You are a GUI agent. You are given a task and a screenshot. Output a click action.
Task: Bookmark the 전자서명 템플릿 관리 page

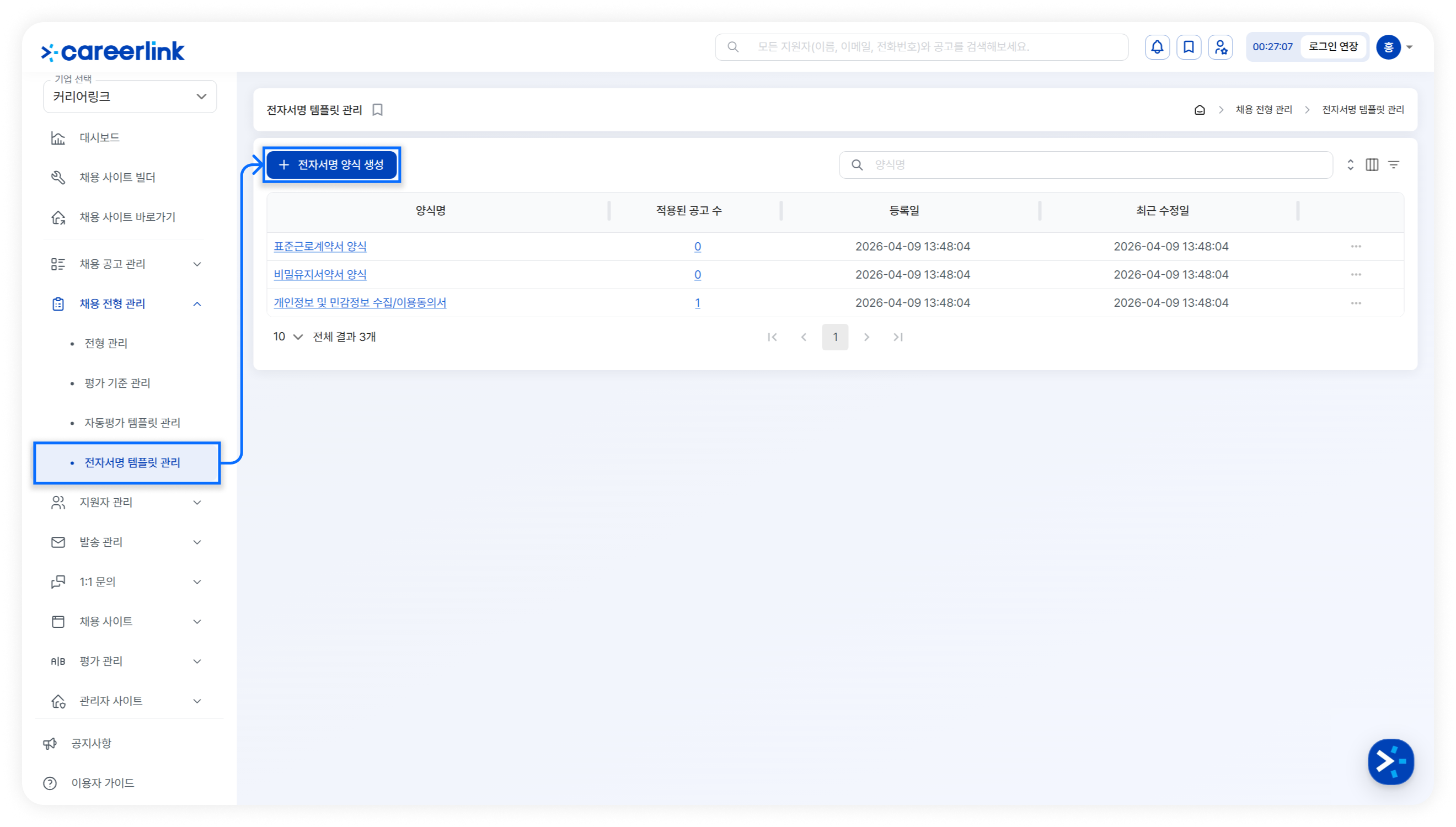(377, 110)
